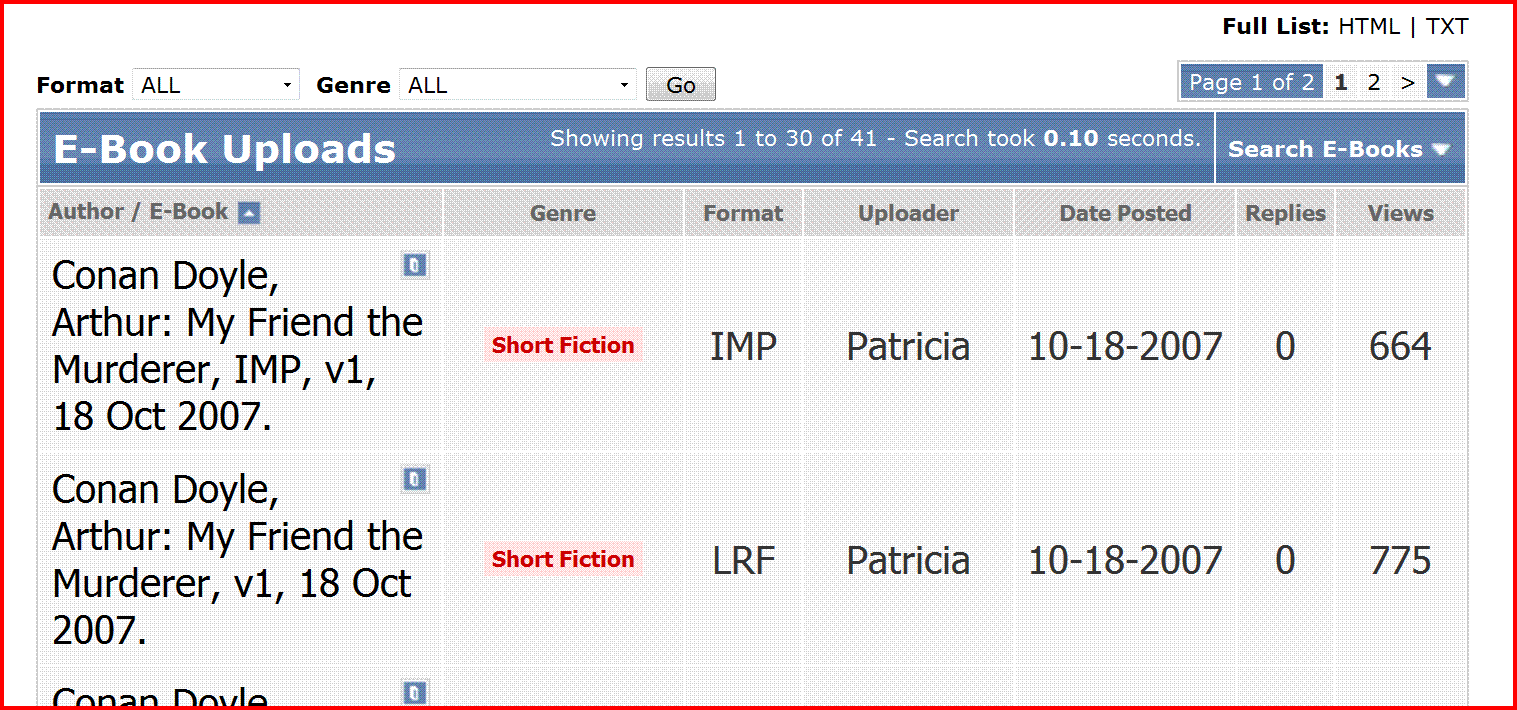Sort by Views column header
The height and width of the screenshot is (710, 1517).
click(1400, 213)
